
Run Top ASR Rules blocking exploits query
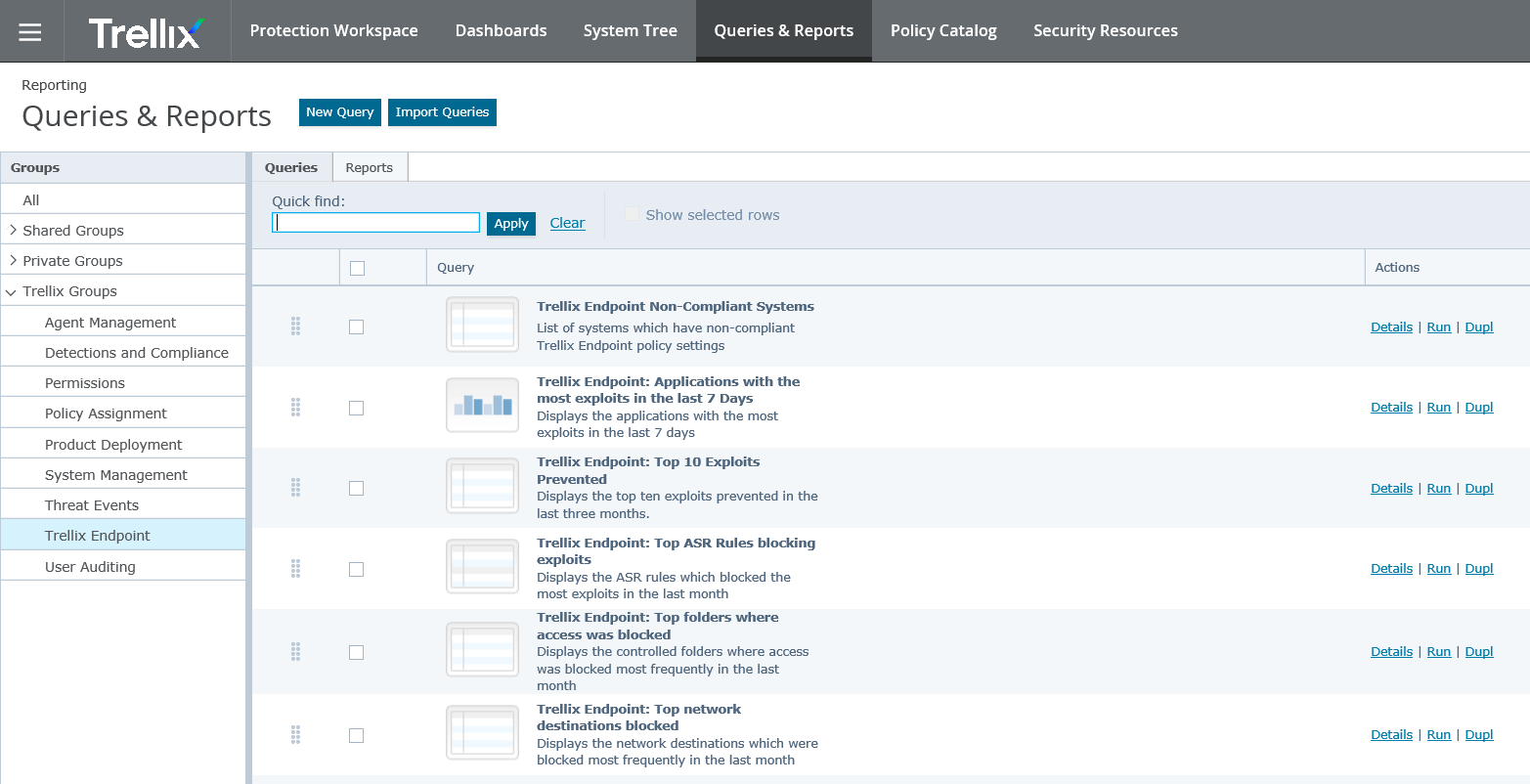(x=1438, y=569)
